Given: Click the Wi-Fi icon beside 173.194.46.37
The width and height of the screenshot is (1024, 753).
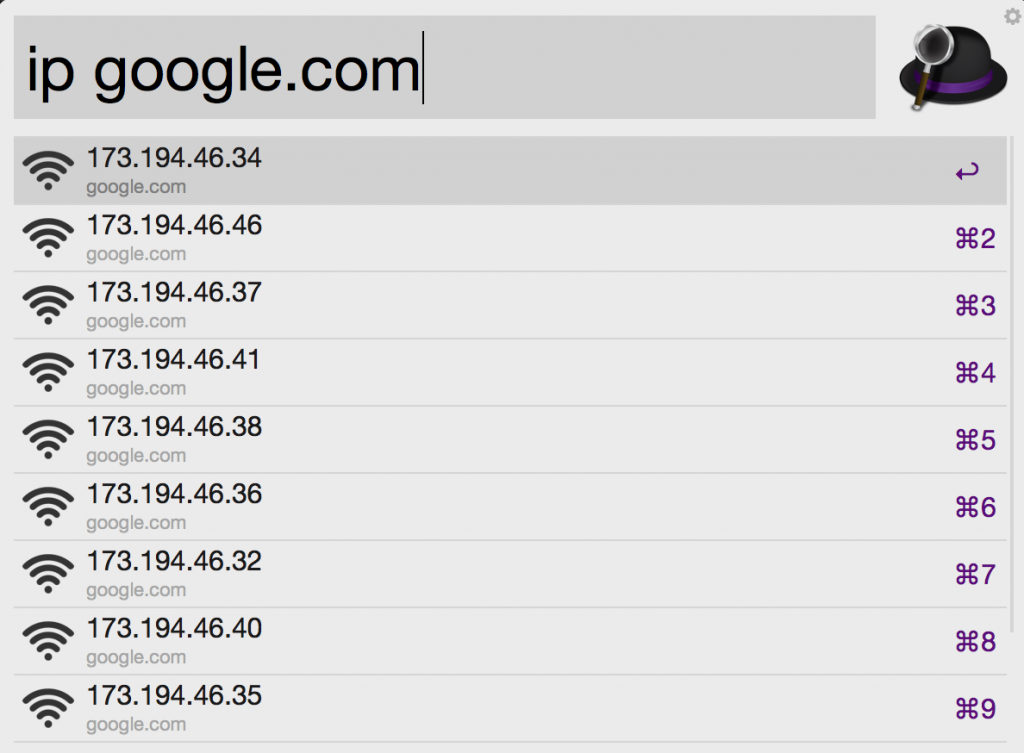Looking at the screenshot, I should click(48, 305).
